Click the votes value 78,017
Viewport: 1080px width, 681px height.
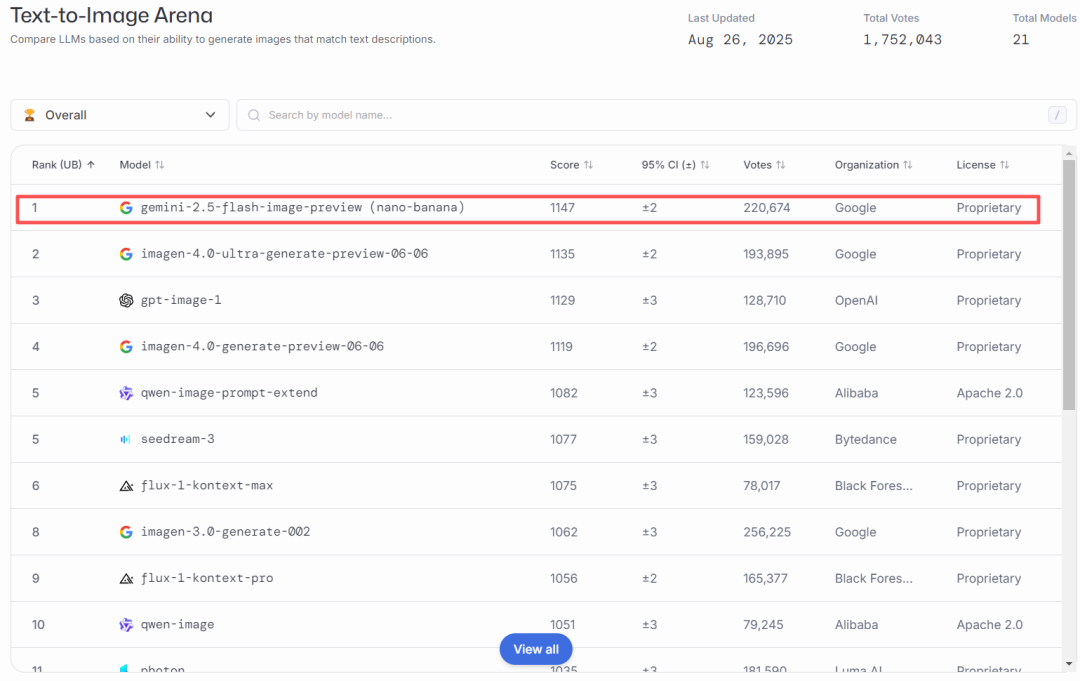click(762, 486)
